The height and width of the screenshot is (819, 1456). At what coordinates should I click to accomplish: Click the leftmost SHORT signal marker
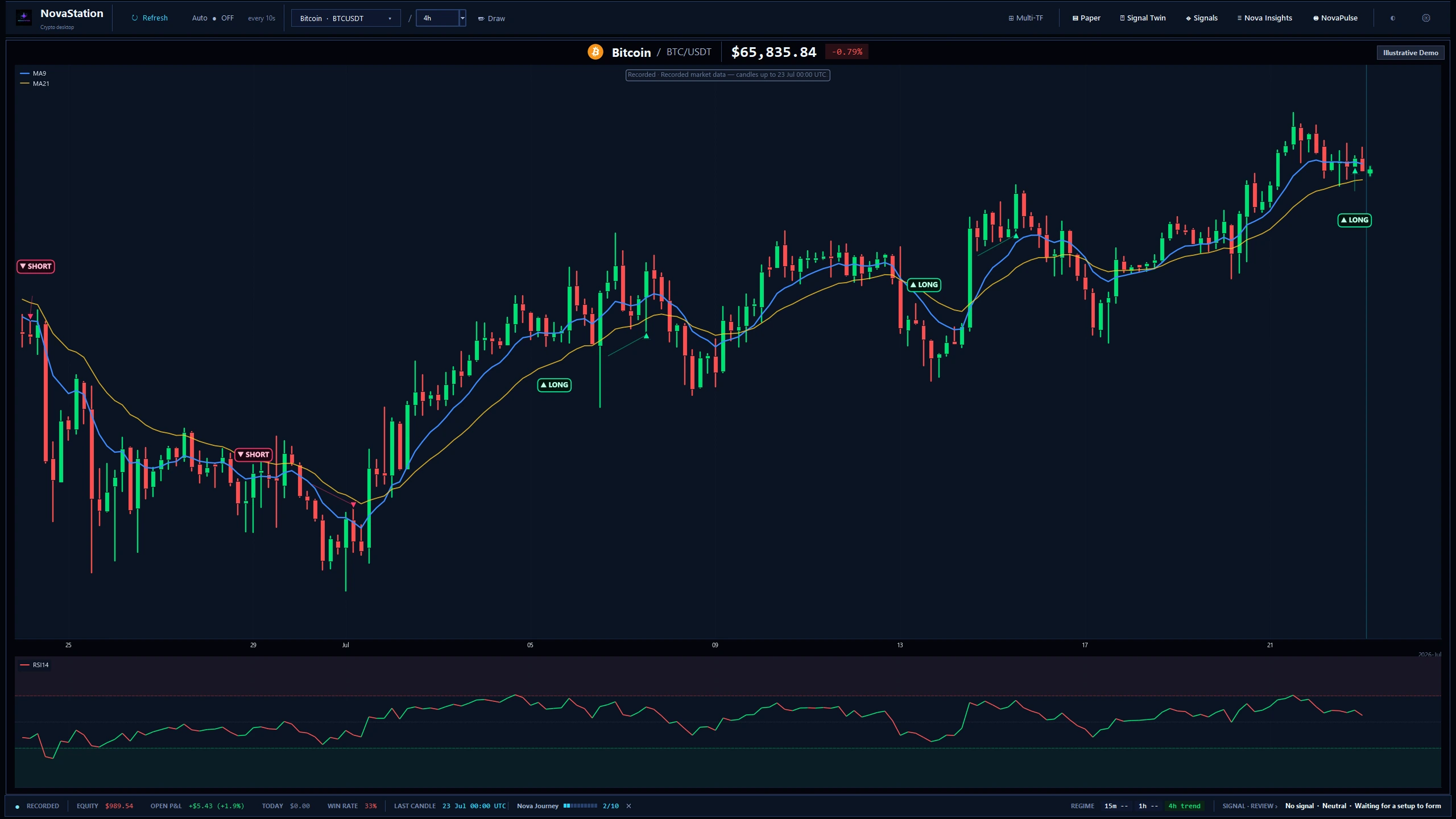(35, 266)
